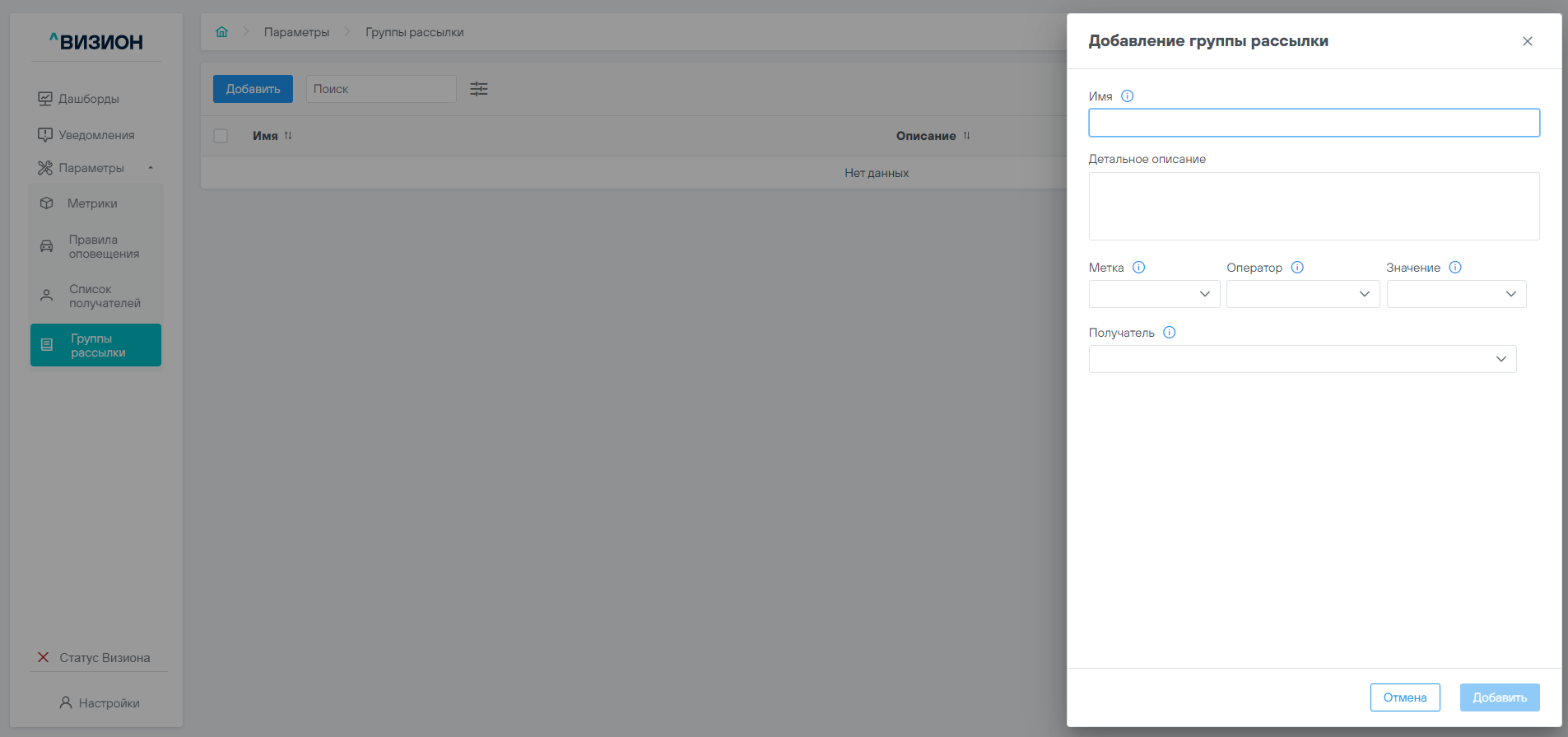
Task: Open the filter settings icon near search
Action: tap(479, 89)
